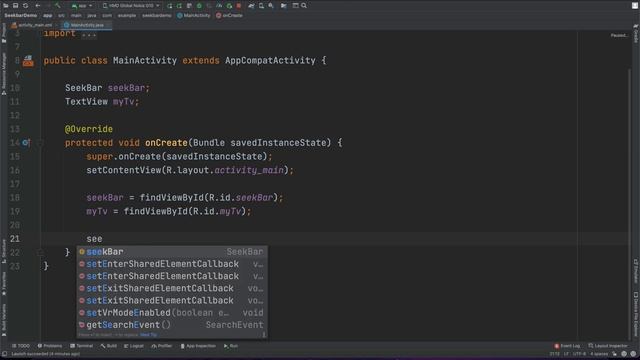Viewport: 640px width, 360px height.
Task: Click the class gutter icon on line 8
Action: pos(28,61)
